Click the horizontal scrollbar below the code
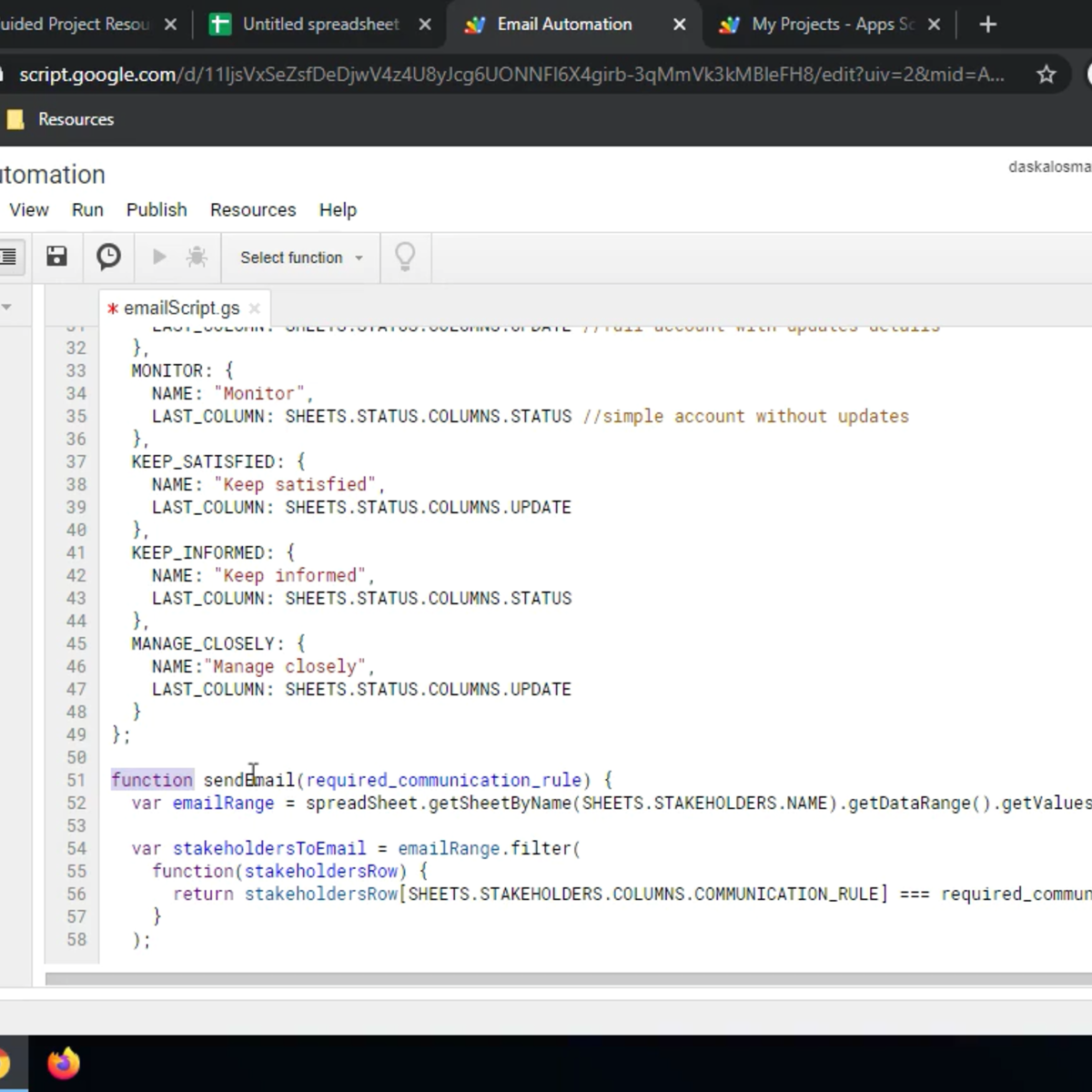Viewport: 1092px width, 1092px height. [x=564, y=979]
